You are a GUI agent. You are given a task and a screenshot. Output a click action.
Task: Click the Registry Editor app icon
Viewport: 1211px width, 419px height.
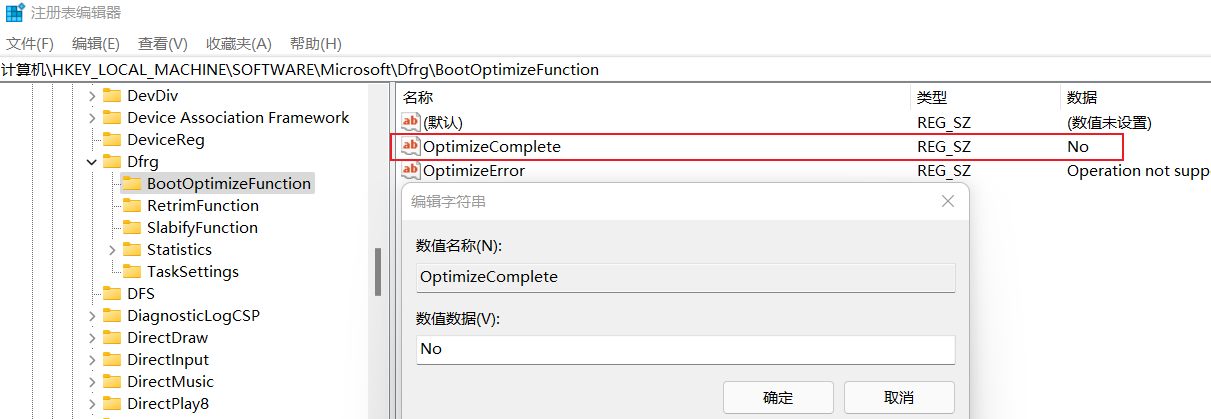point(14,13)
